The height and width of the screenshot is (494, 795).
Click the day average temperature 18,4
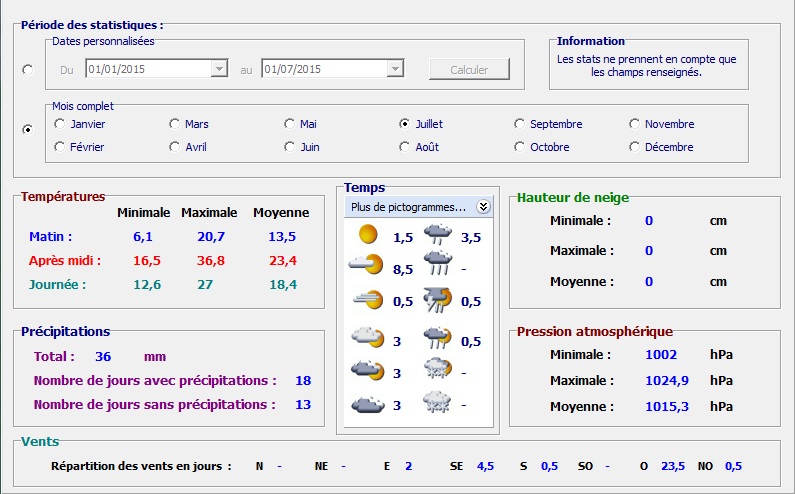click(x=283, y=285)
